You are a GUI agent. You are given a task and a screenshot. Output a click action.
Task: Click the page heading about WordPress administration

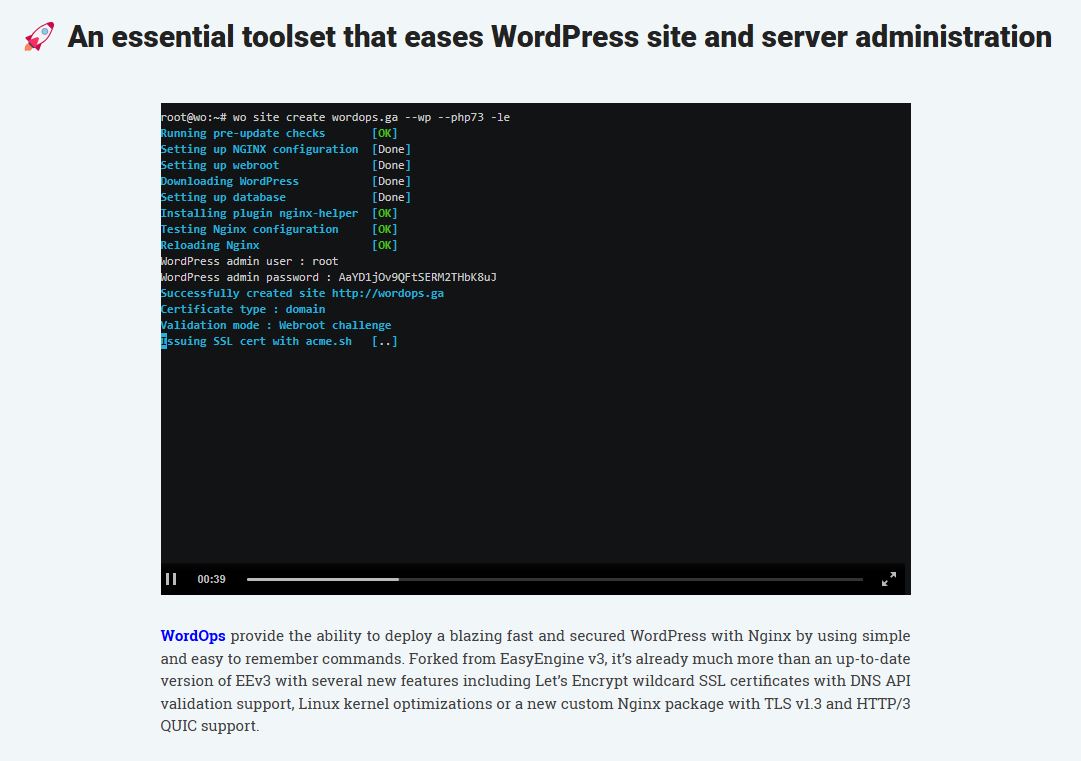pyautogui.click(x=559, y=37)
